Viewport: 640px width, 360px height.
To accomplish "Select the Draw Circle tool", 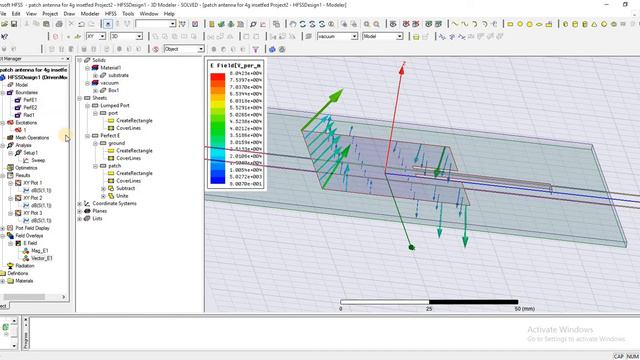I will coord(520,24).
